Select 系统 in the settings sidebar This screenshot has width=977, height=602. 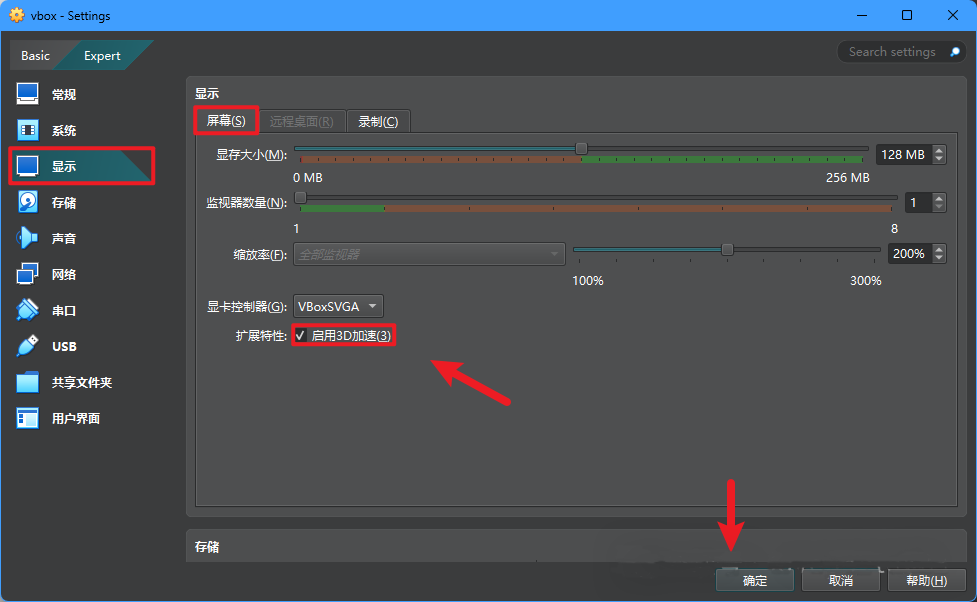click(64, 131)
